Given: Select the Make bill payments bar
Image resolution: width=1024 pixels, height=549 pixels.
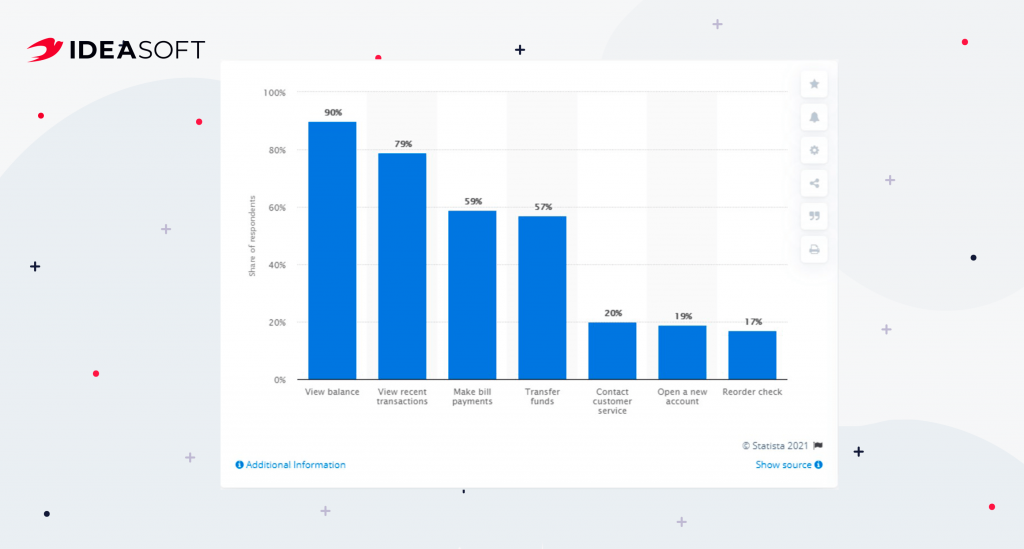Looking at the screenshot, I should click(x=472, y=295).
